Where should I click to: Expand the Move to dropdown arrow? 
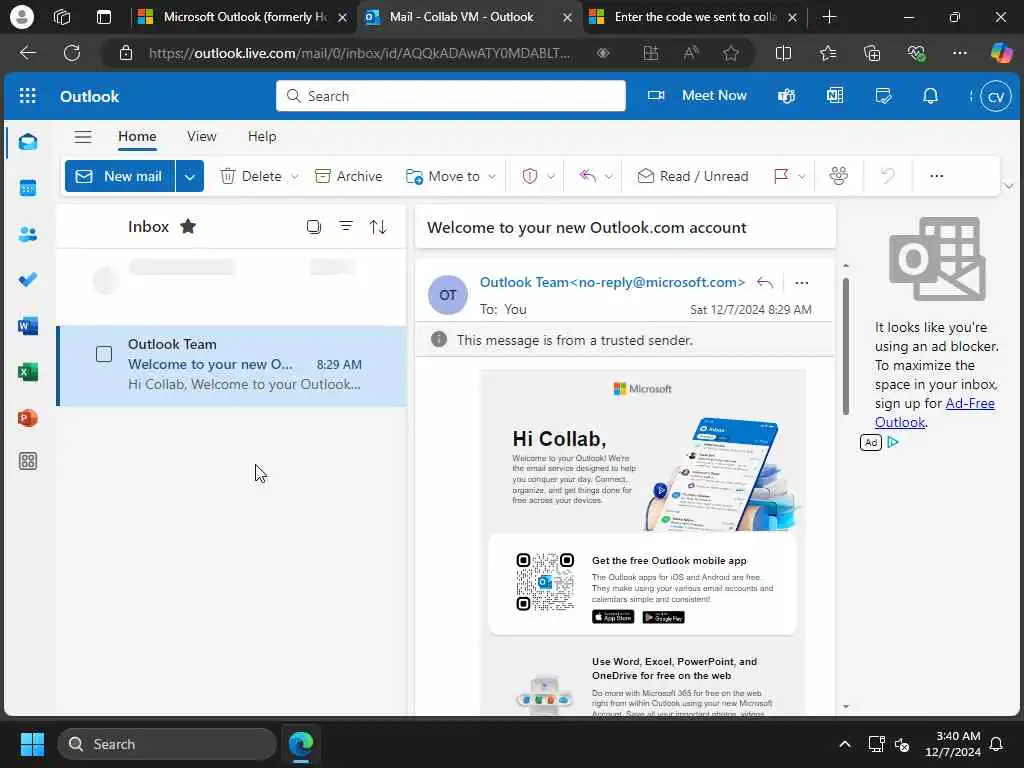point(492,176)
